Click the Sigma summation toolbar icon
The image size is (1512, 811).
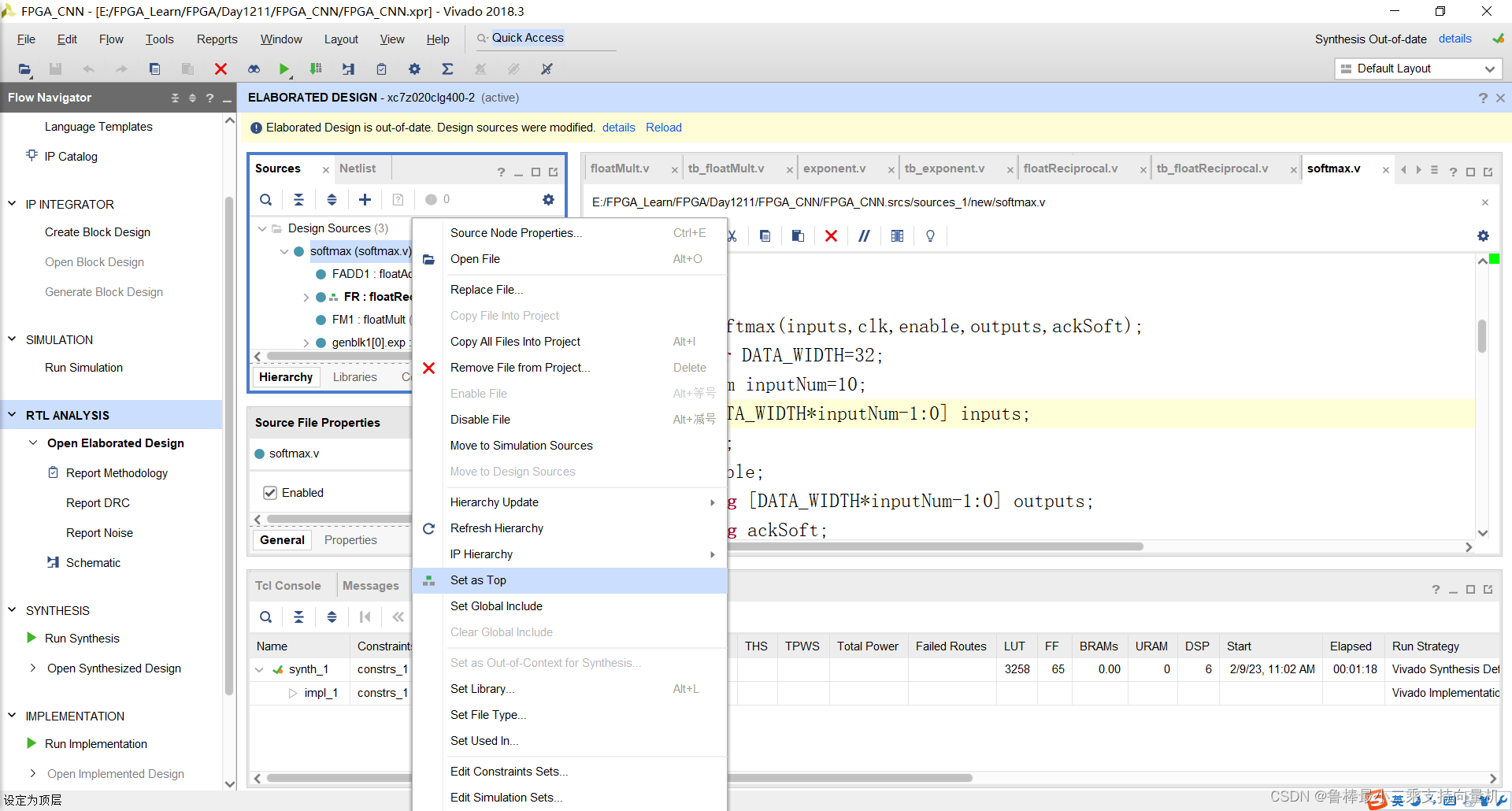[447, 69]
